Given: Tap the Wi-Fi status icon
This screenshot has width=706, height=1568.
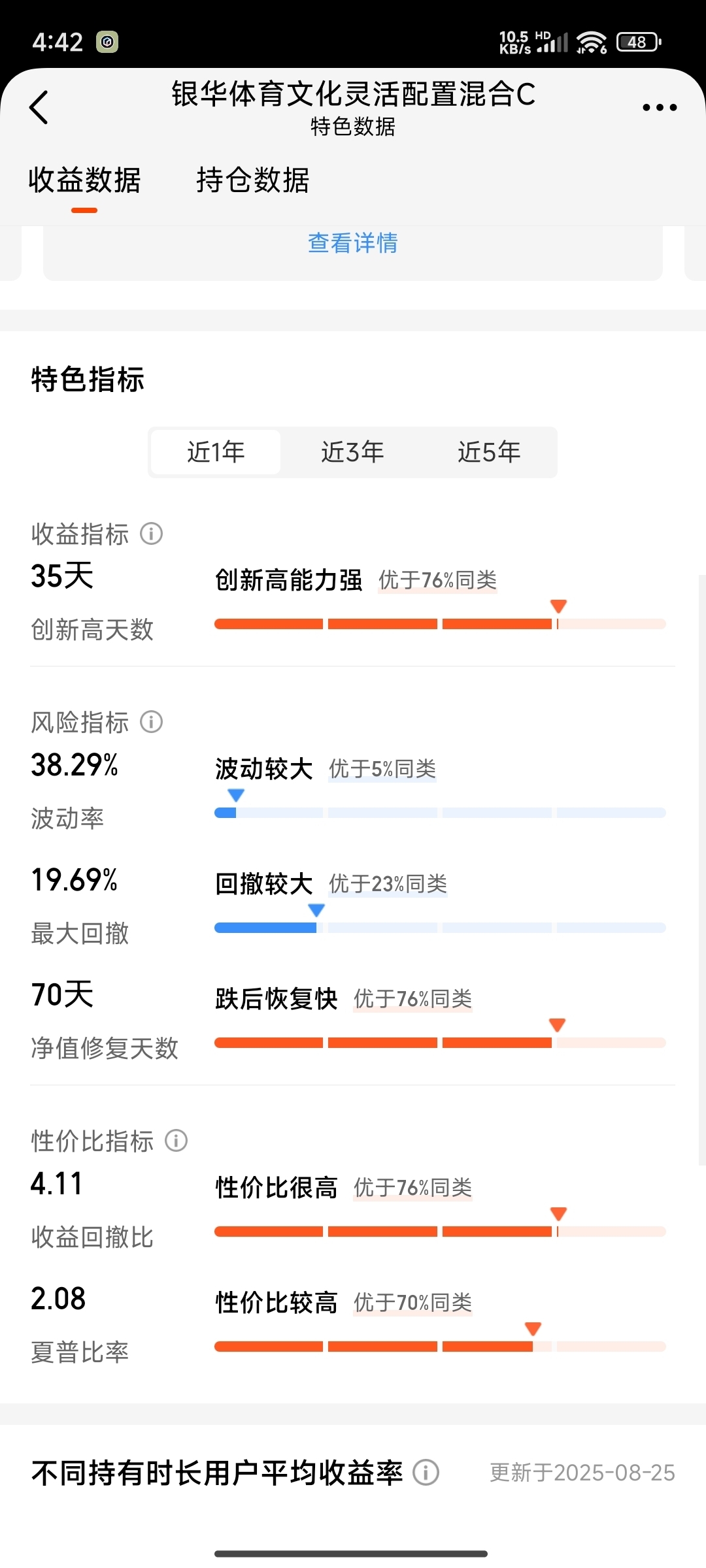Looking at the screenshot, I should tap(592, 42).
